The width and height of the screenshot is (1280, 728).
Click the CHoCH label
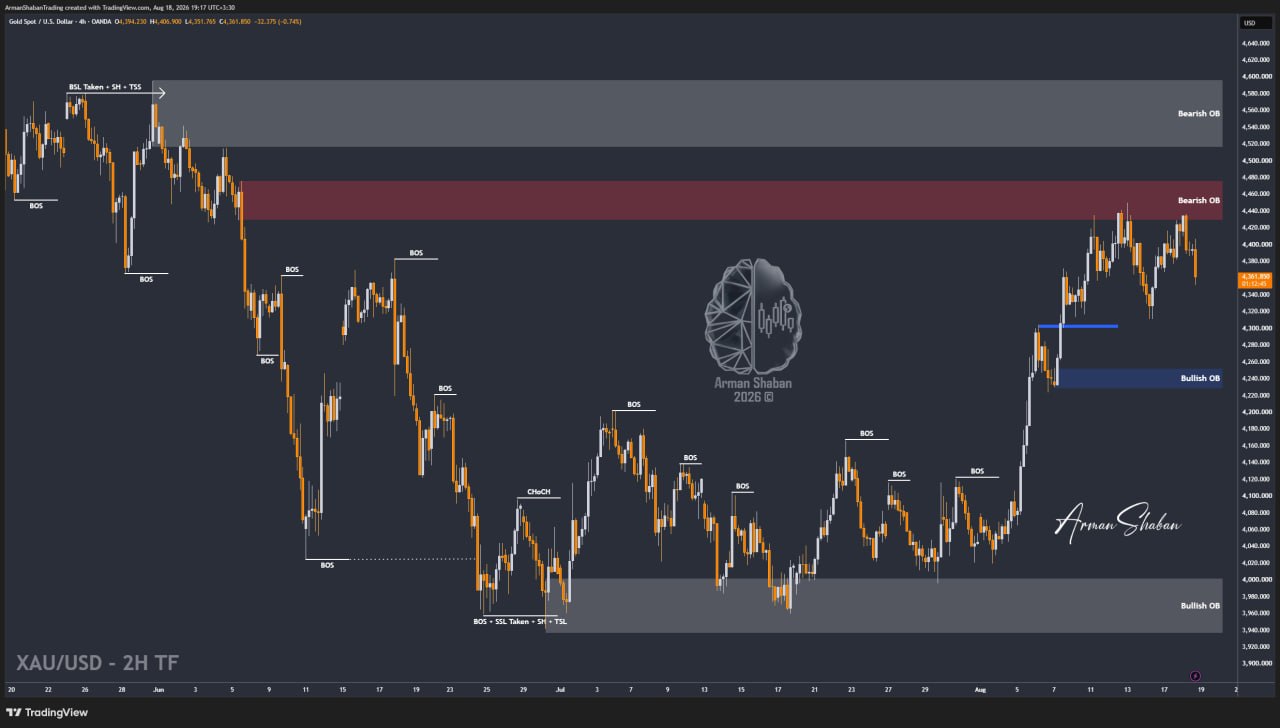tap(538, 492)
